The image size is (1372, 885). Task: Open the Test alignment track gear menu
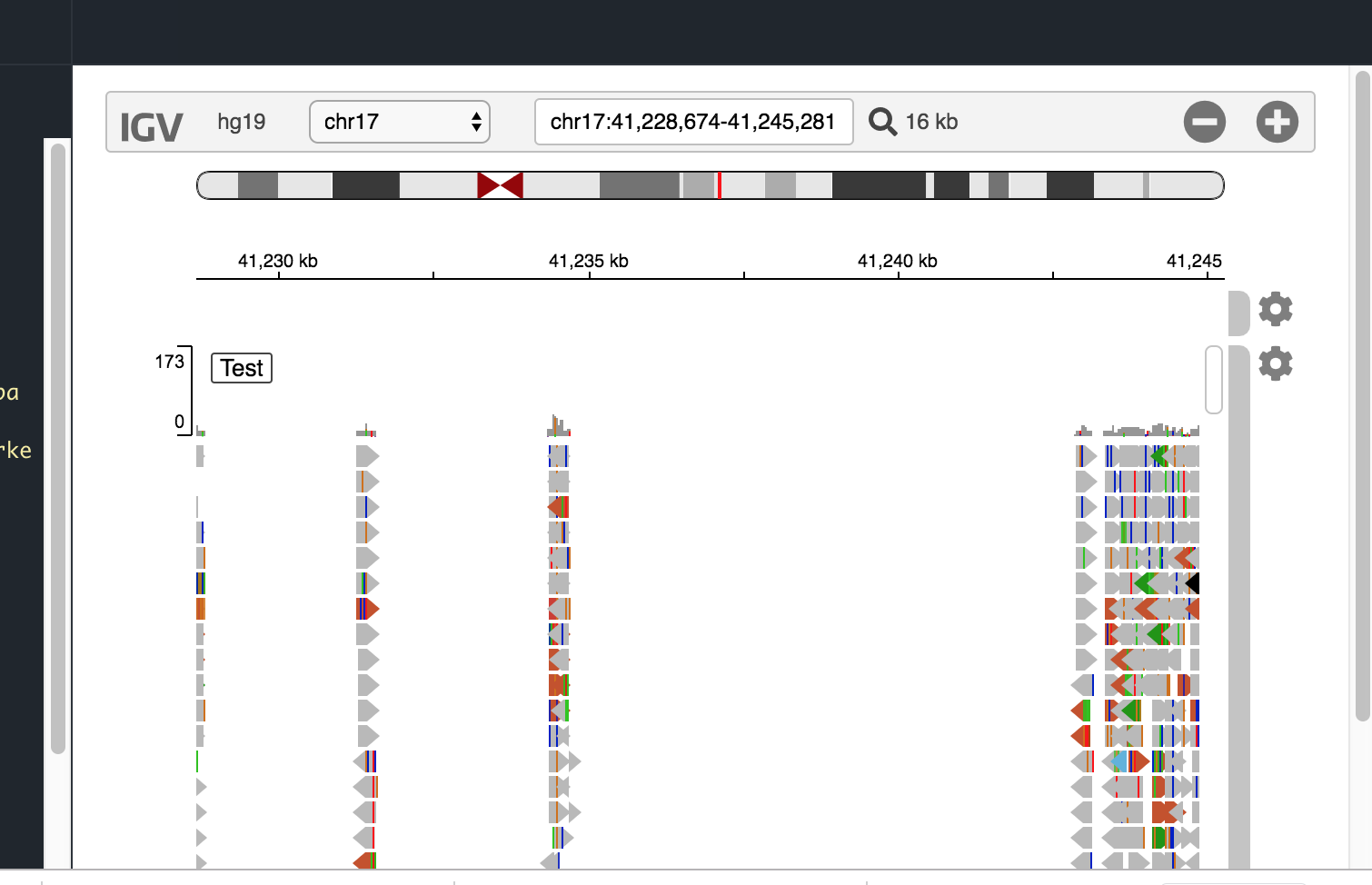coord(1276,363)
